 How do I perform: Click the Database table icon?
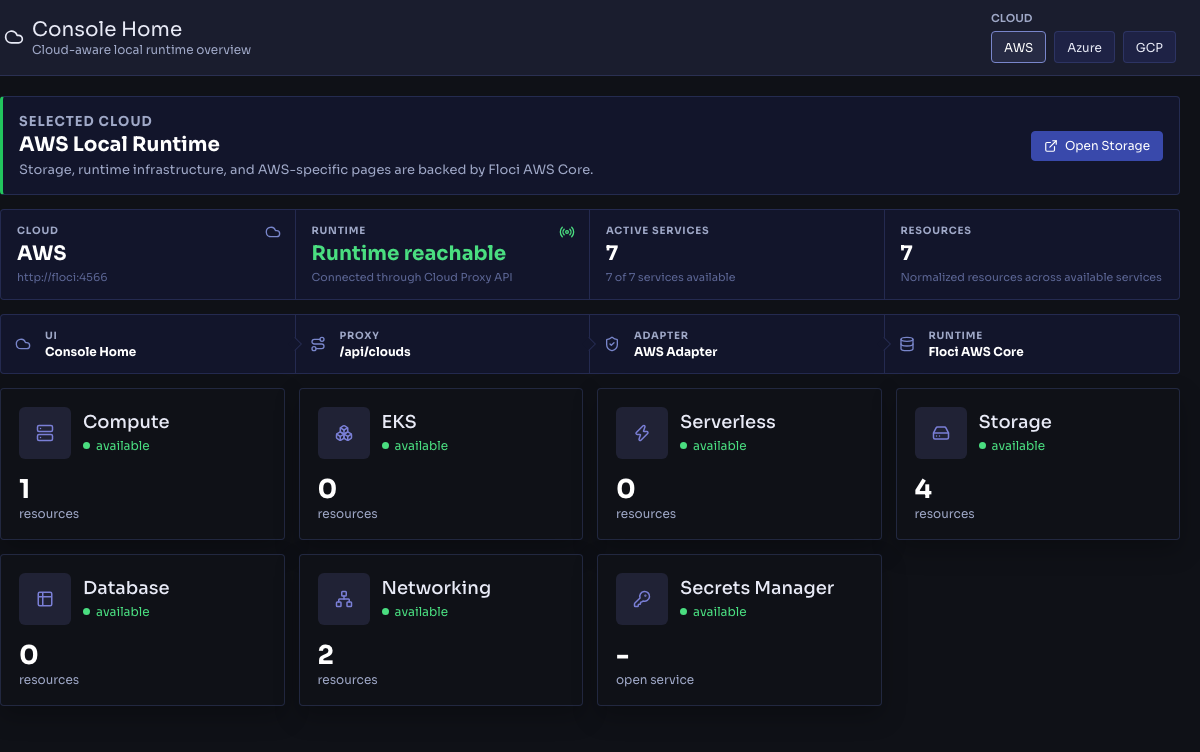(45, 599)
